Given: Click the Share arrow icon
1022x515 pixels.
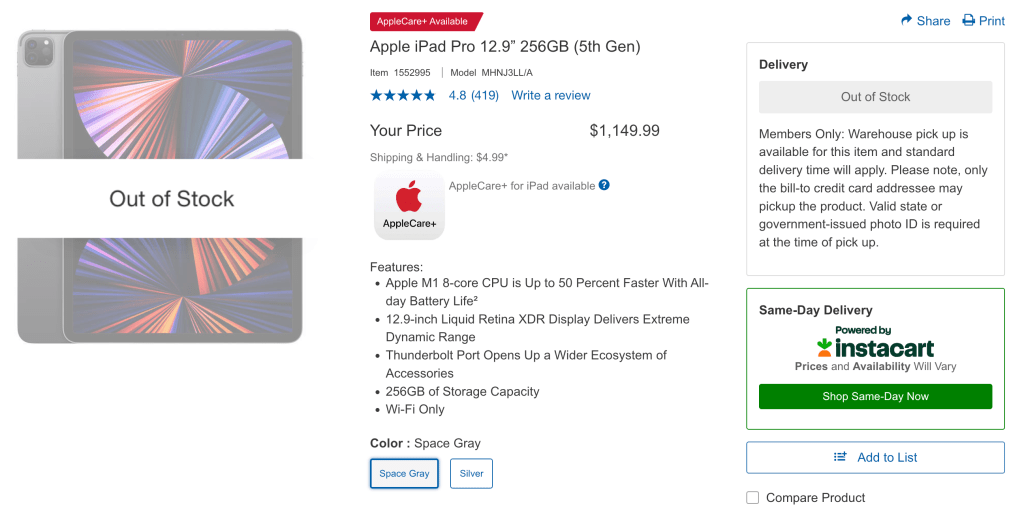Looking at the screenshot, I should pos(906,20).
